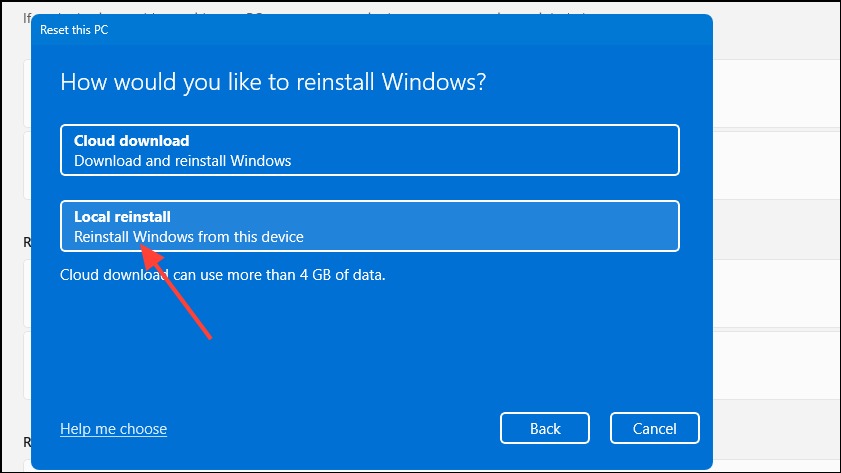Cancel the Reset this PC dialog
This screenshot has width=841, height=473.
(654, 428)
